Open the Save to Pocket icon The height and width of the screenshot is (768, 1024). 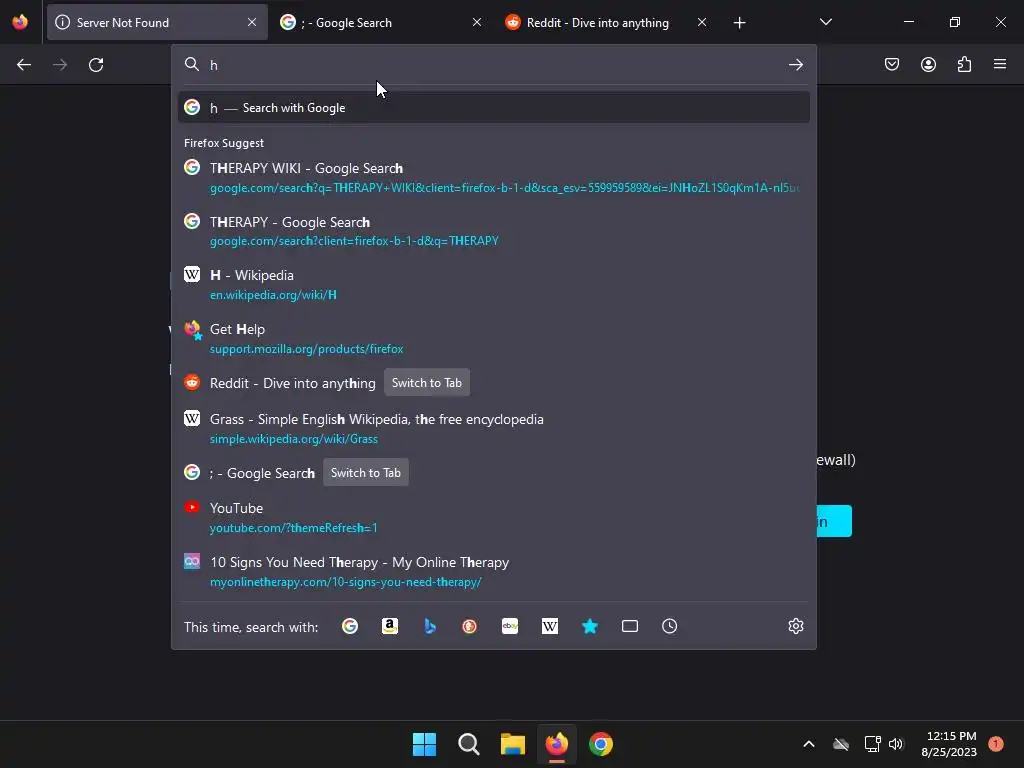click(892, 64)
